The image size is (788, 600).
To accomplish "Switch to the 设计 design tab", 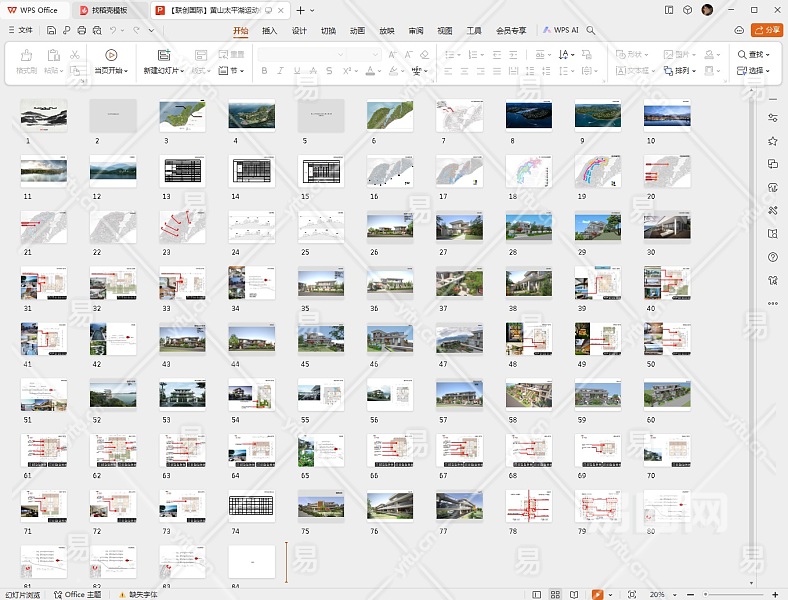I will (298, 30).
